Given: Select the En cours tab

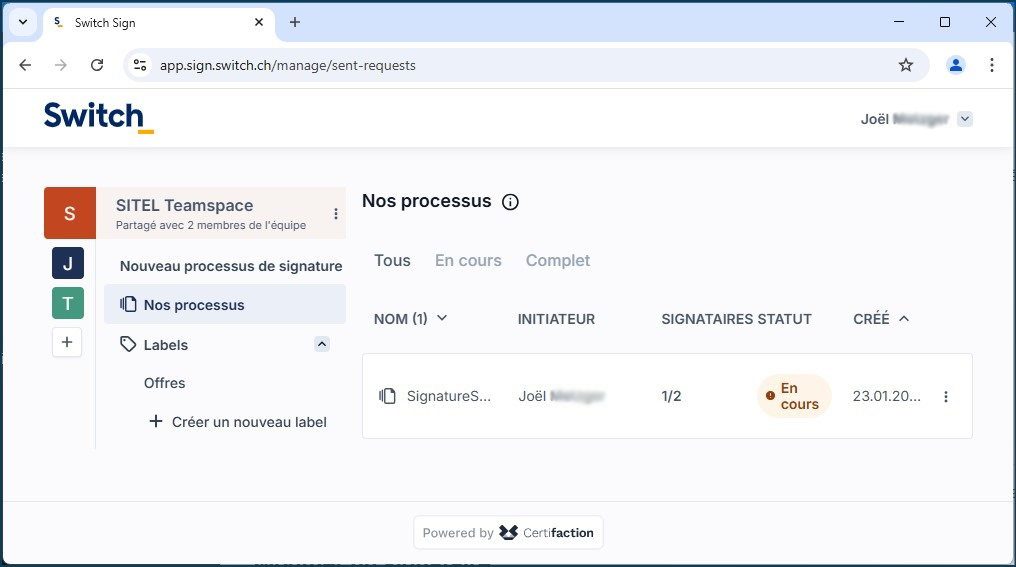Looking at the screenshot, I should coord(468,260).
